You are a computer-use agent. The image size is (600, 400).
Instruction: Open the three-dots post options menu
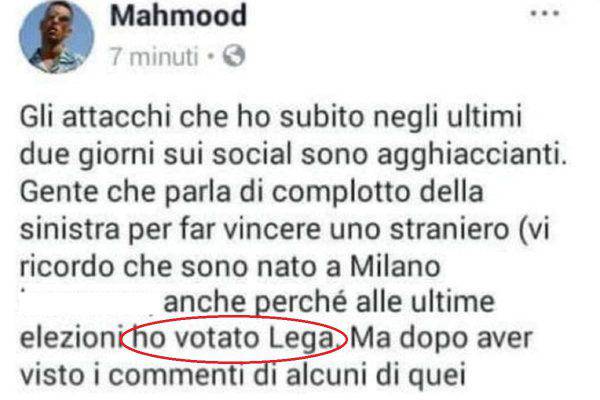pos(545,13)
